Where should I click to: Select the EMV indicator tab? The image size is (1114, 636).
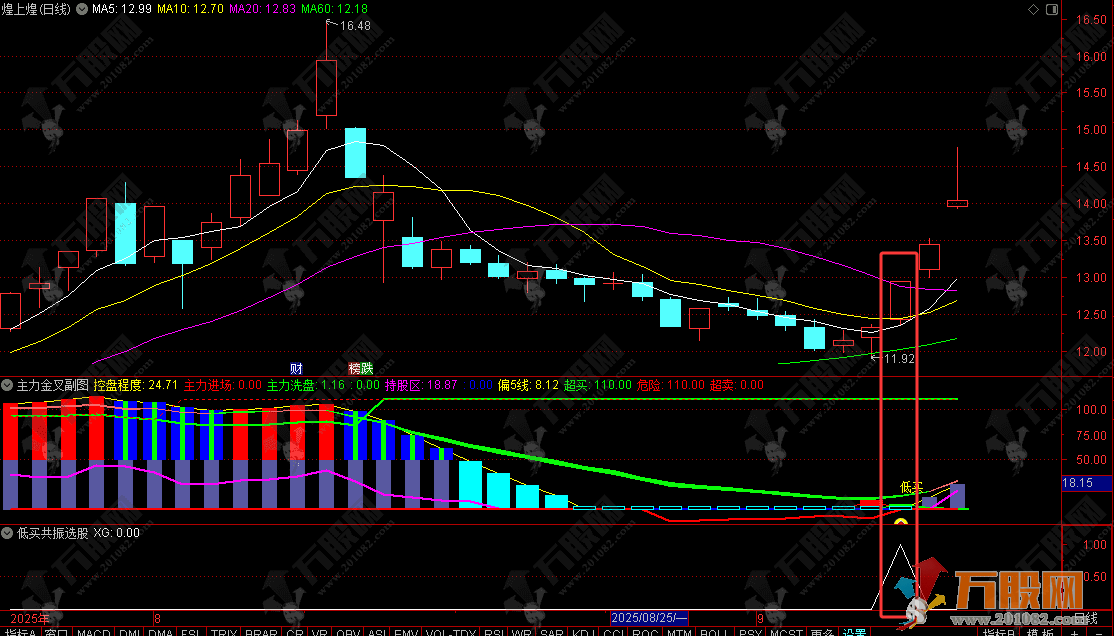click(x=406, y=632)
